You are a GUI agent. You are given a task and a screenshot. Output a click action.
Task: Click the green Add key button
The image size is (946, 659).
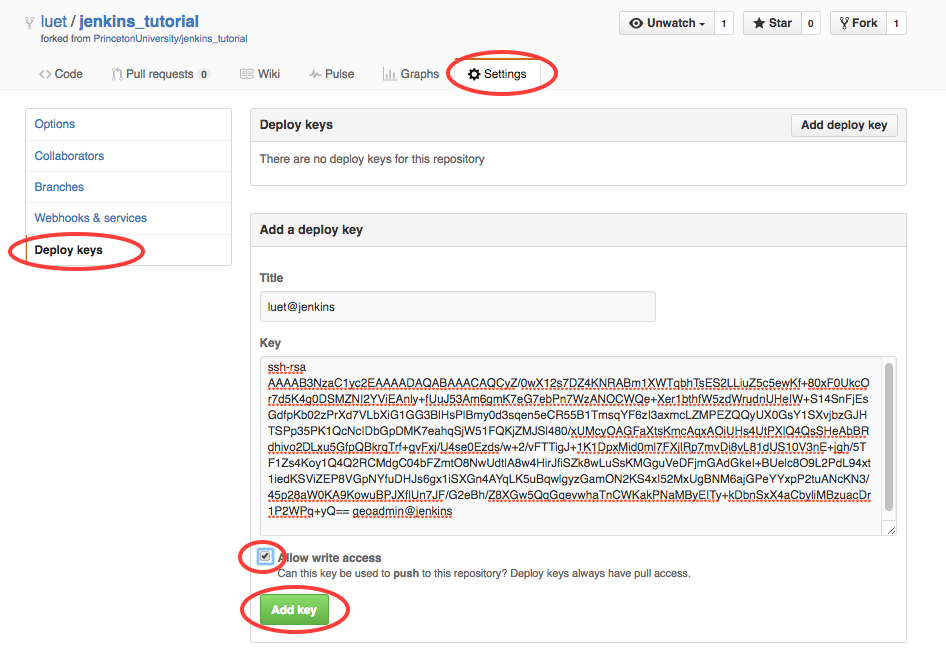[294, 610]
